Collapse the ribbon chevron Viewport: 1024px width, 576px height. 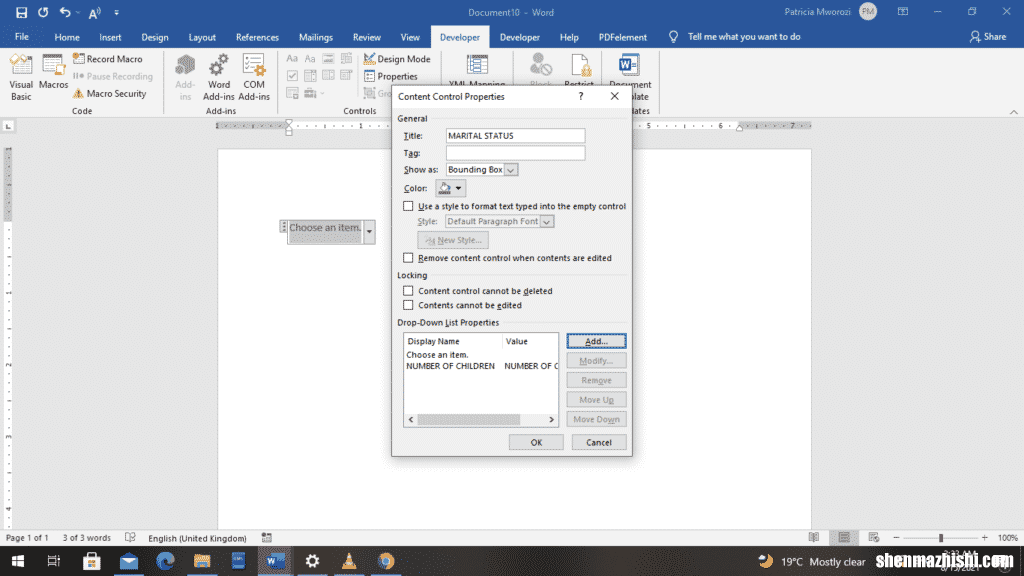click(1014, 112)
